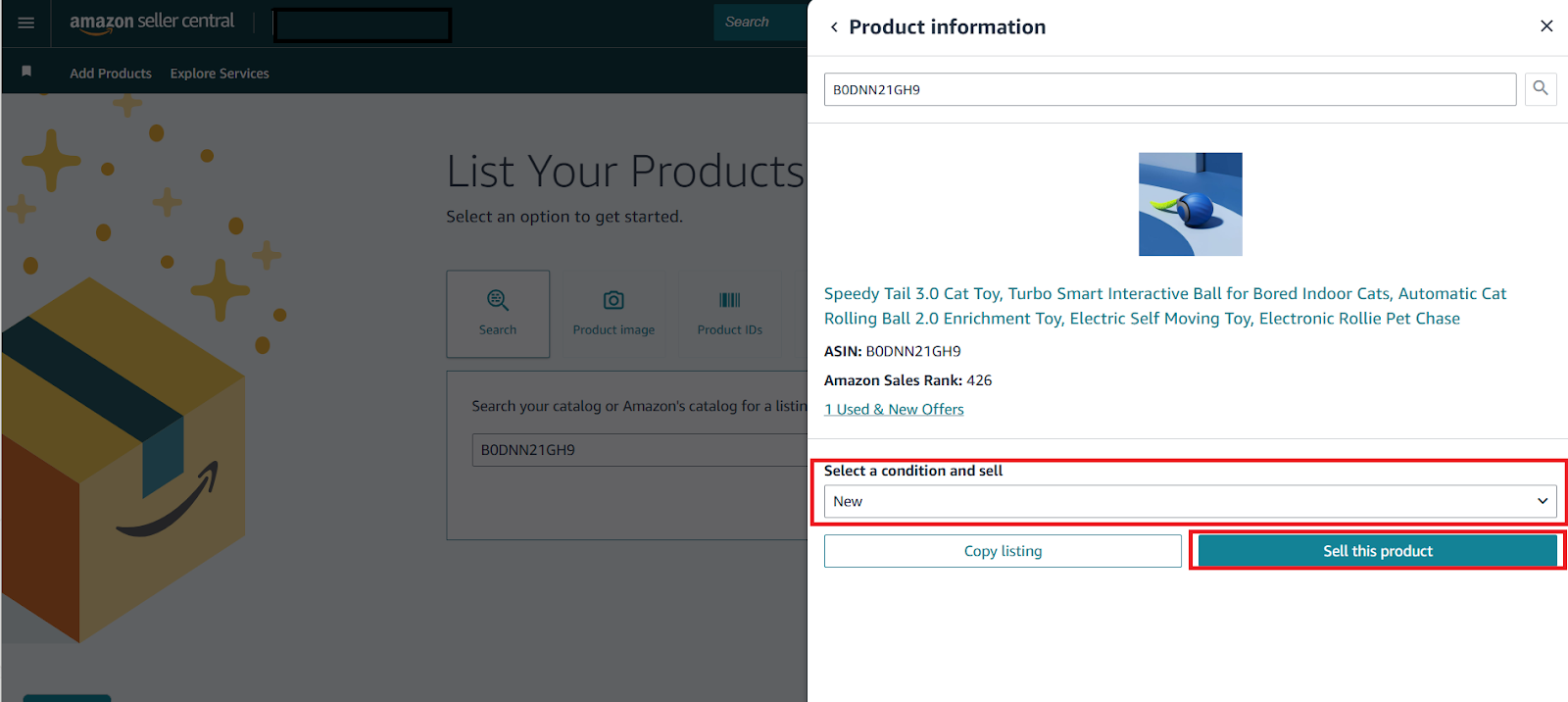Click 'Select an option to get started.' text
1568x702 pixels.
[x=564, y=217]
